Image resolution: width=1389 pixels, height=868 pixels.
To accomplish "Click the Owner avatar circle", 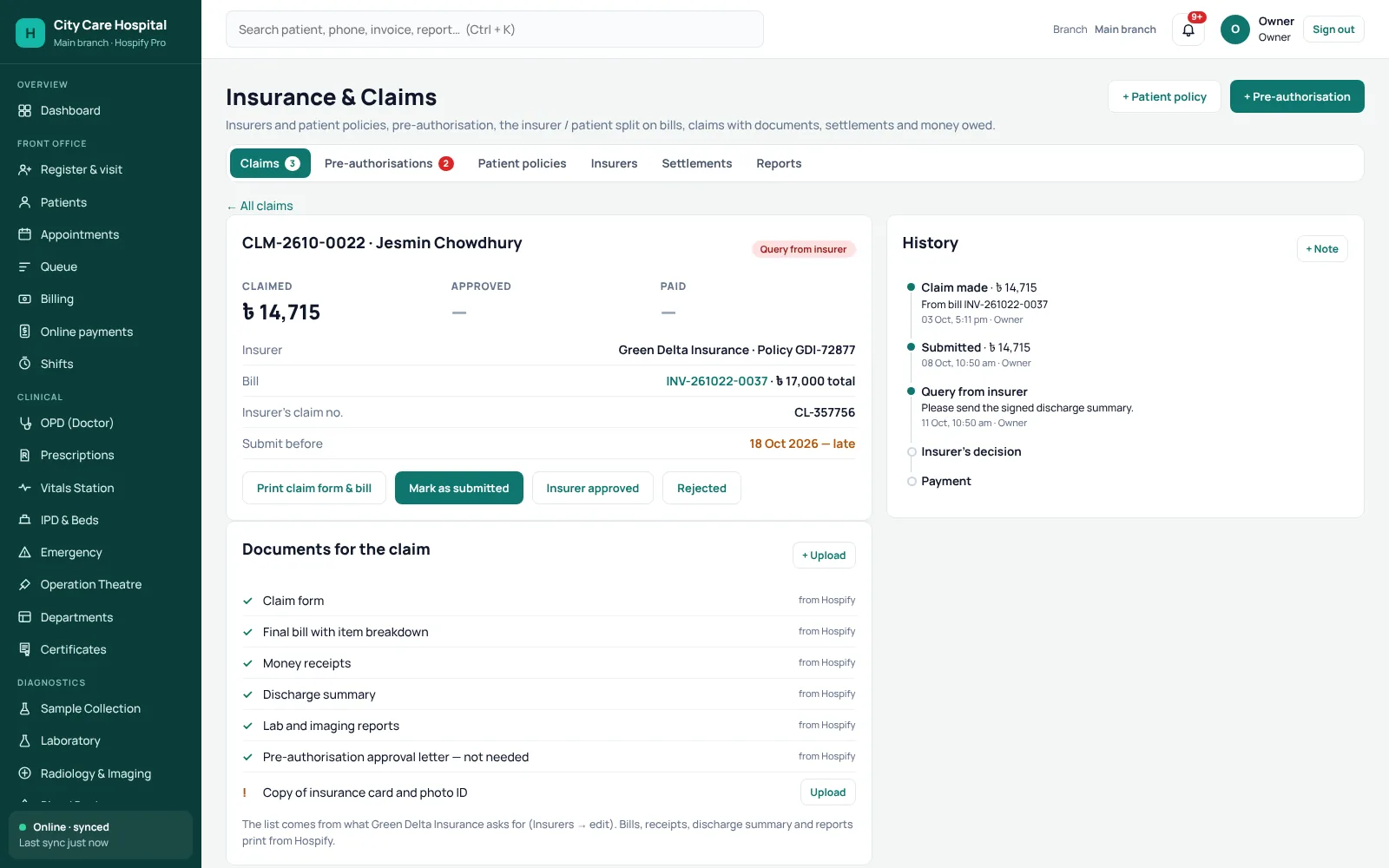I will pos(1235,30).
